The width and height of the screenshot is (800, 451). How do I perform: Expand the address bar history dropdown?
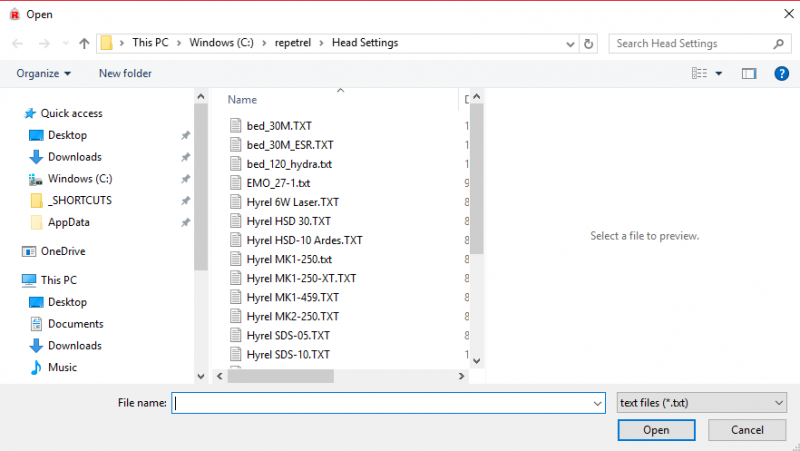[569, 44]
